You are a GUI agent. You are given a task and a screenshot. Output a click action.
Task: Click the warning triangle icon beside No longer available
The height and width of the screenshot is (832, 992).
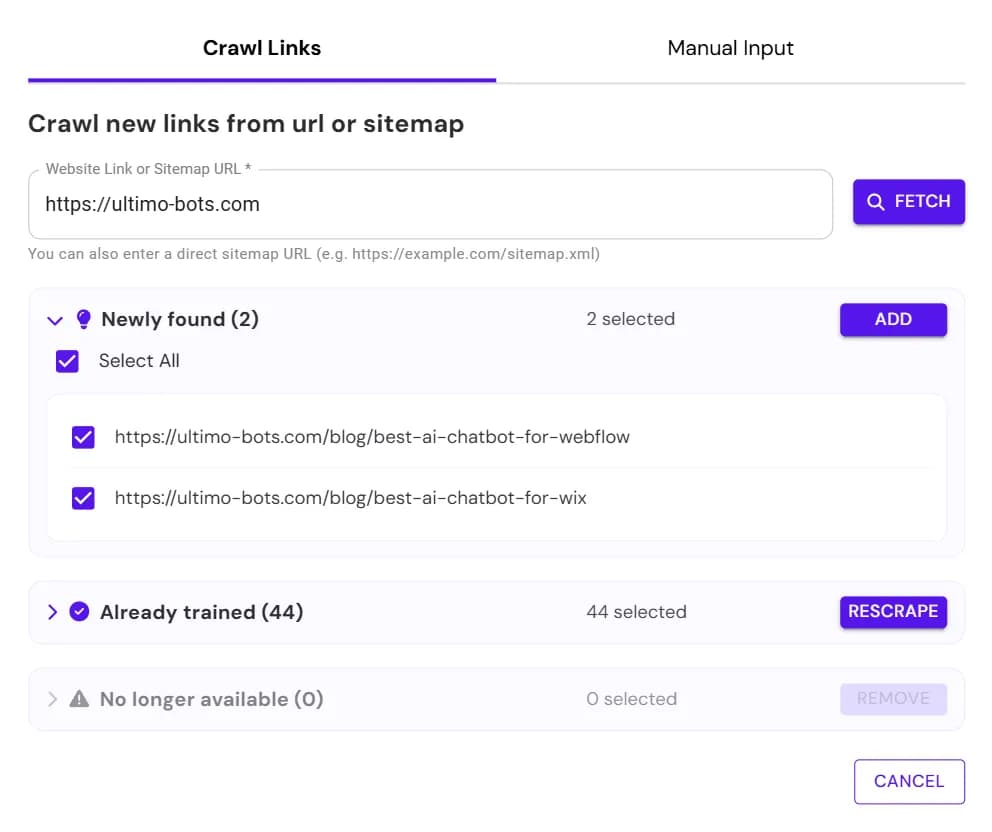point(79,699)
